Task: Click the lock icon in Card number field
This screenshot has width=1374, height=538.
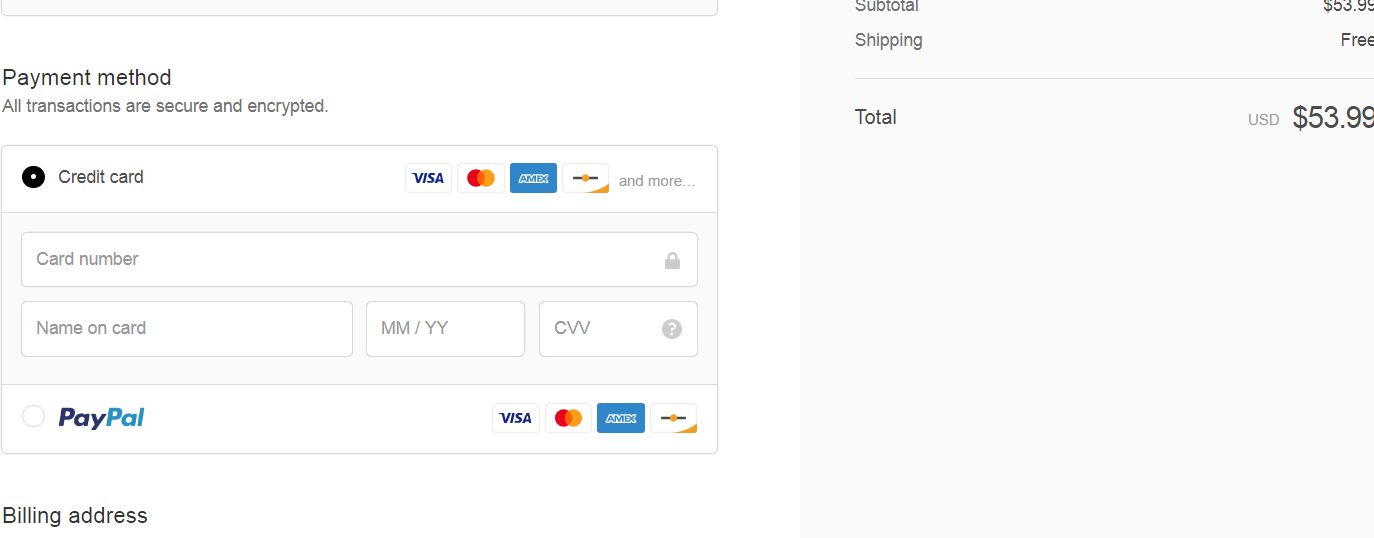Action: [672, 260]
